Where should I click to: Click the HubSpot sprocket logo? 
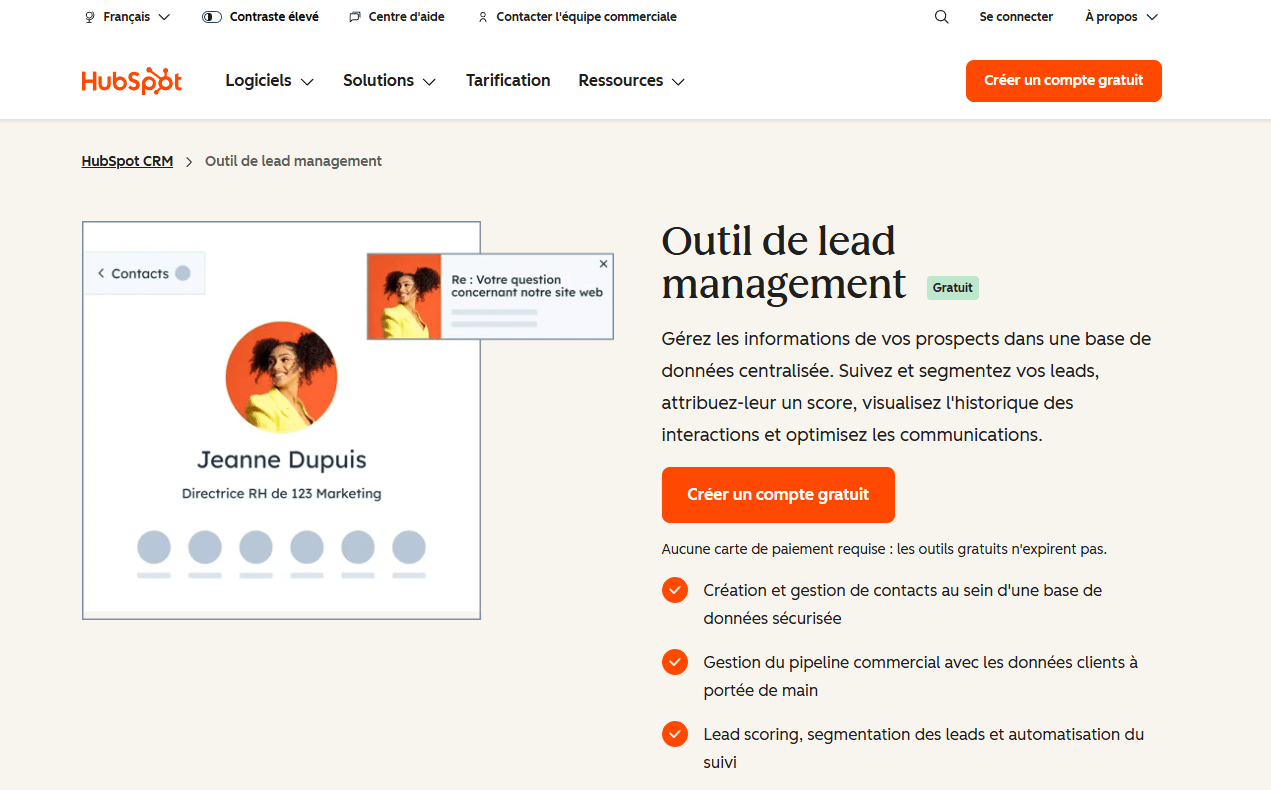click(x=131, y=81)
